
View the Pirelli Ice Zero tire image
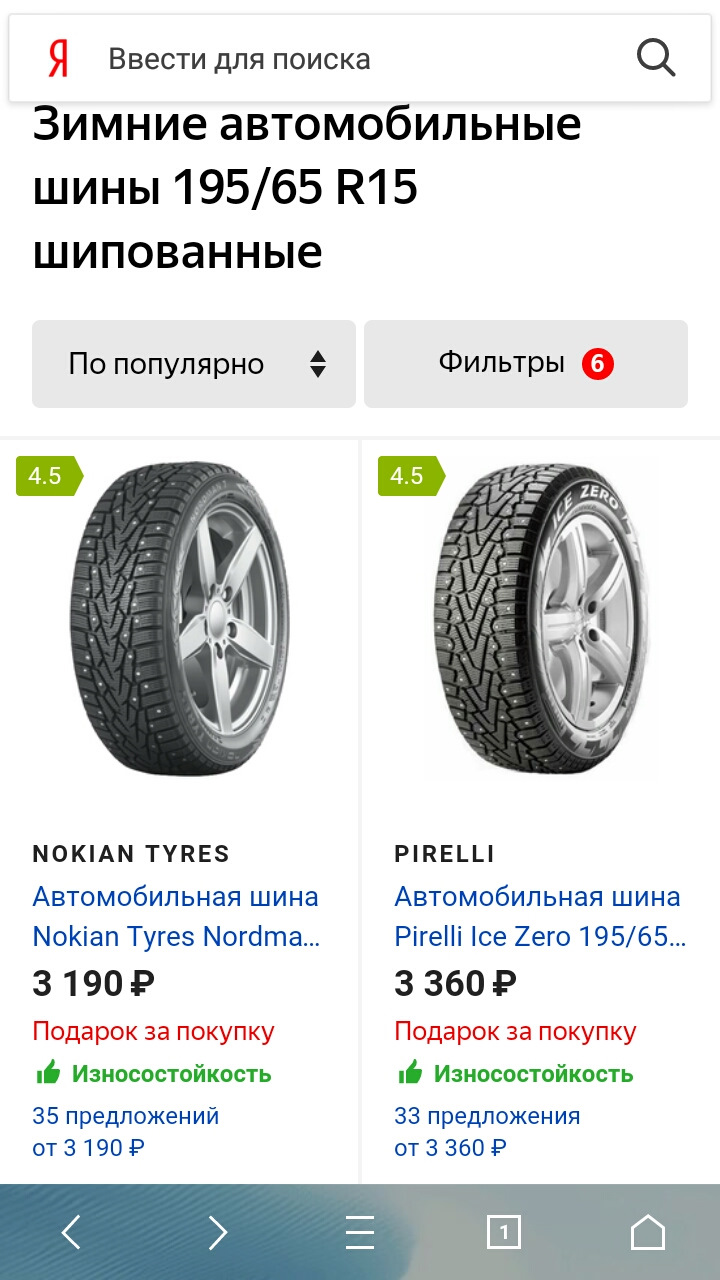[x=540, y=620]
